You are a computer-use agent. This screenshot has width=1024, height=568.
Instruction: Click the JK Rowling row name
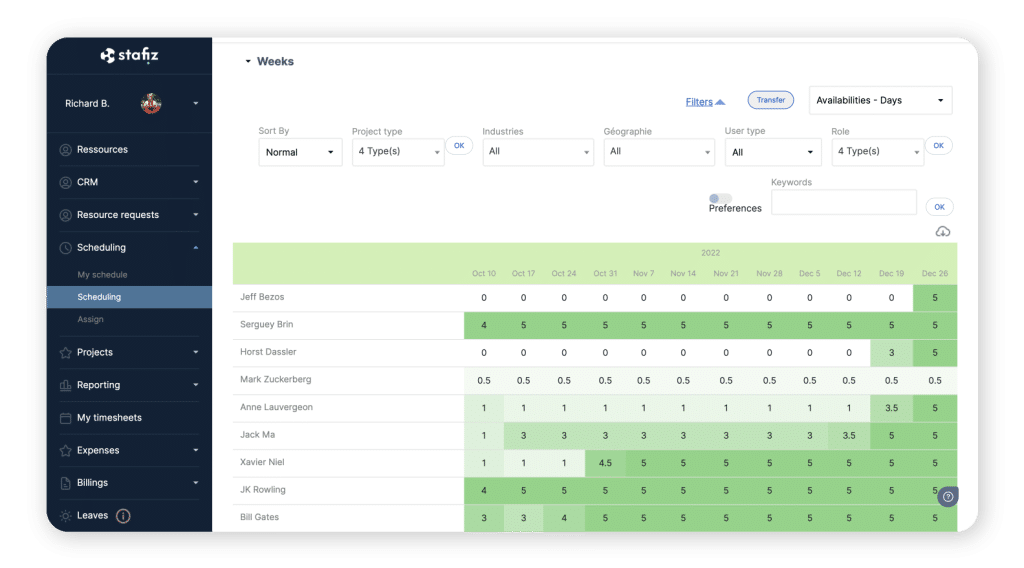263,490
